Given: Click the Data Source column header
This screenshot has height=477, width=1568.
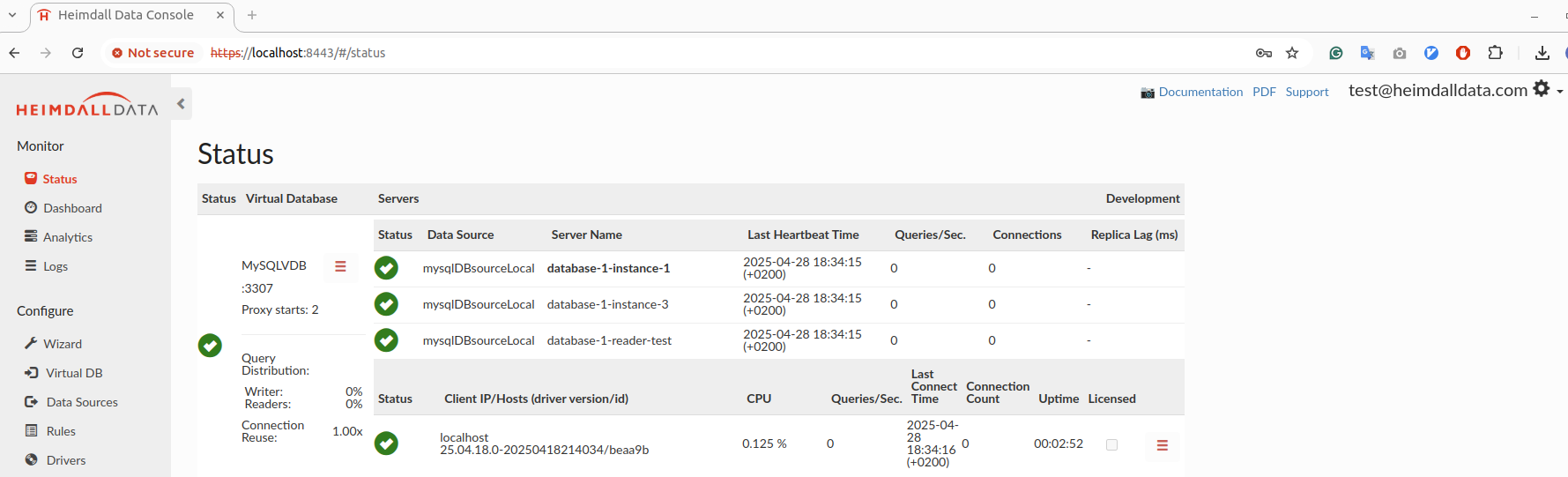Looking at the screenshot, I should point(460,235).
